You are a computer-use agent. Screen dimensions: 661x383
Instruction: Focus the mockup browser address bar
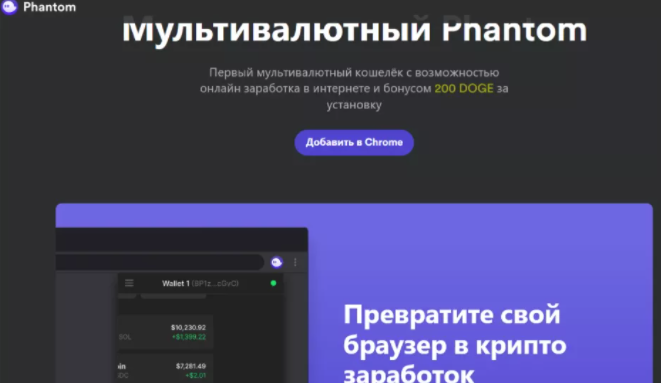pos(160,262)
